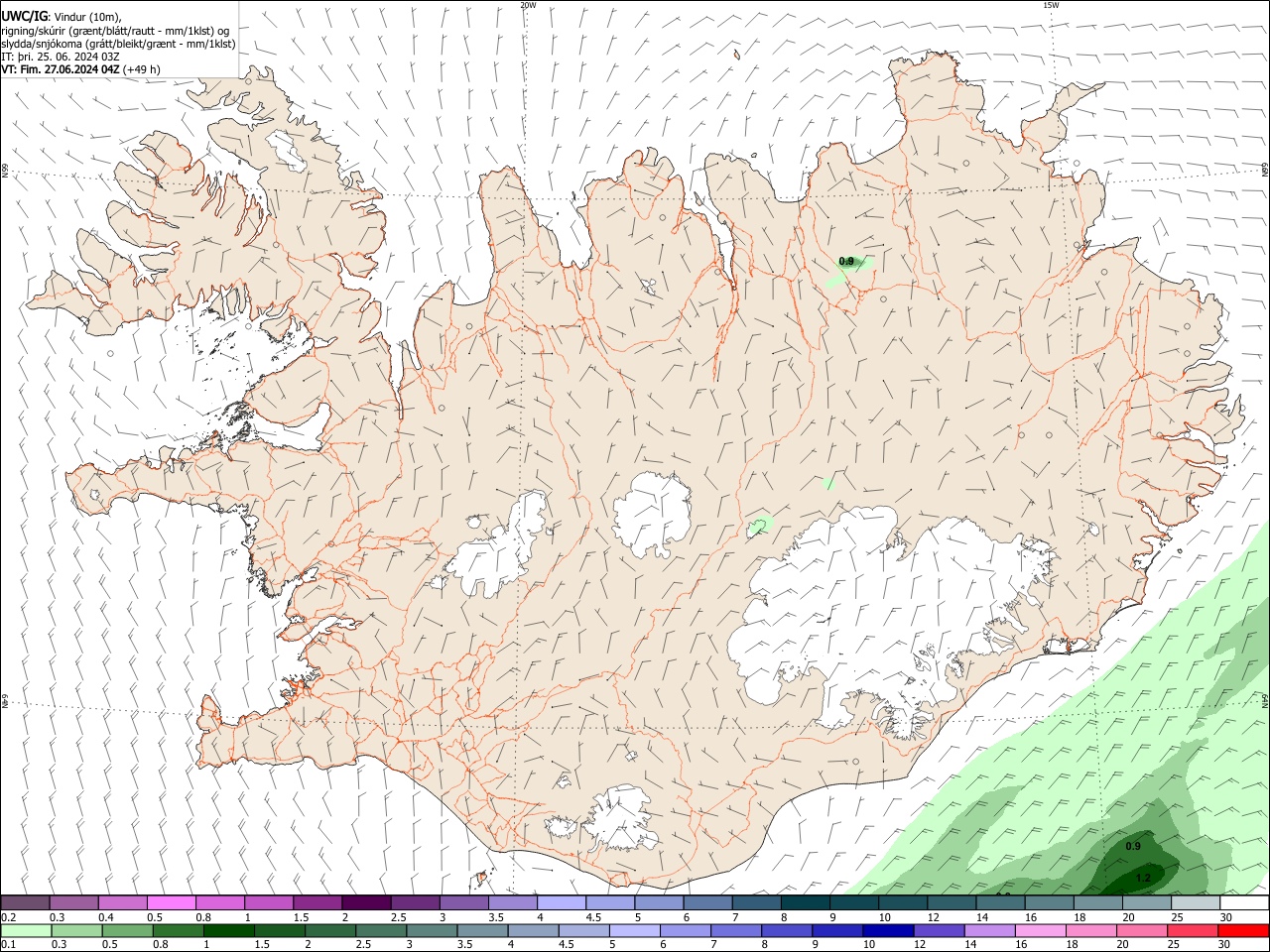Click the 0.9 label in the southeast rain band

pos(1133,846)
